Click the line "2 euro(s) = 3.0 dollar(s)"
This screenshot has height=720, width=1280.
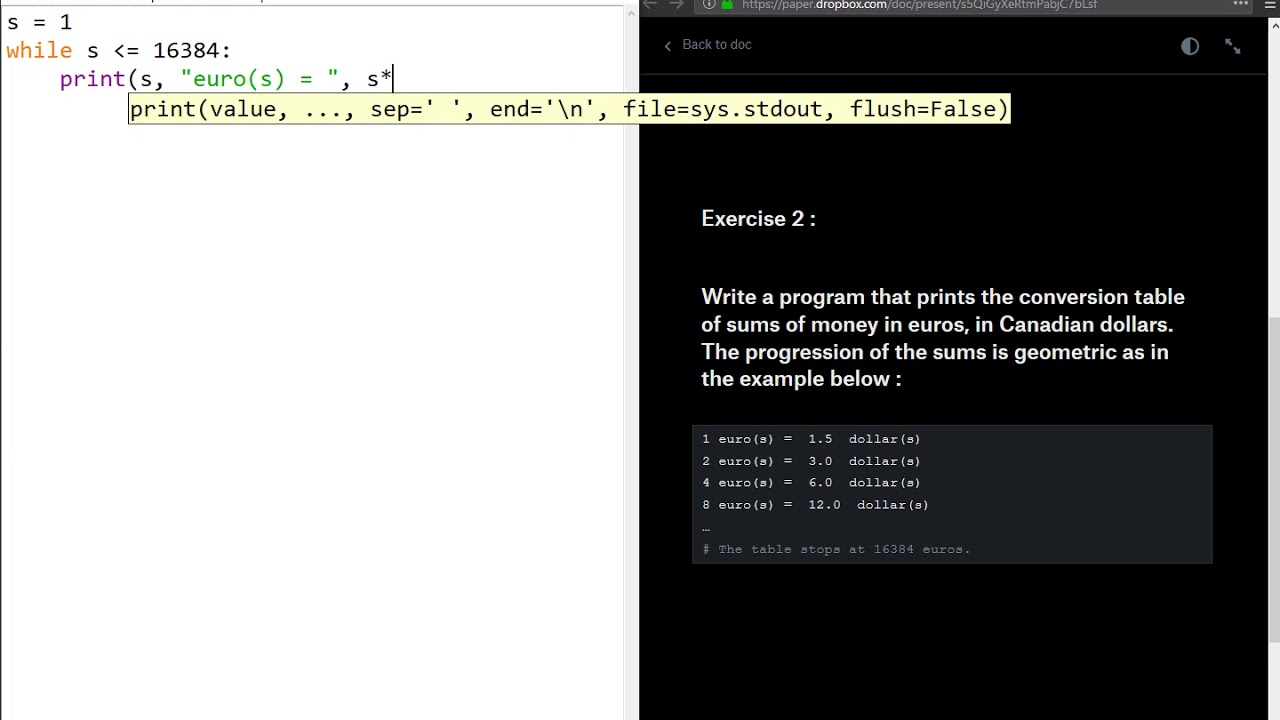coord(811,461)
